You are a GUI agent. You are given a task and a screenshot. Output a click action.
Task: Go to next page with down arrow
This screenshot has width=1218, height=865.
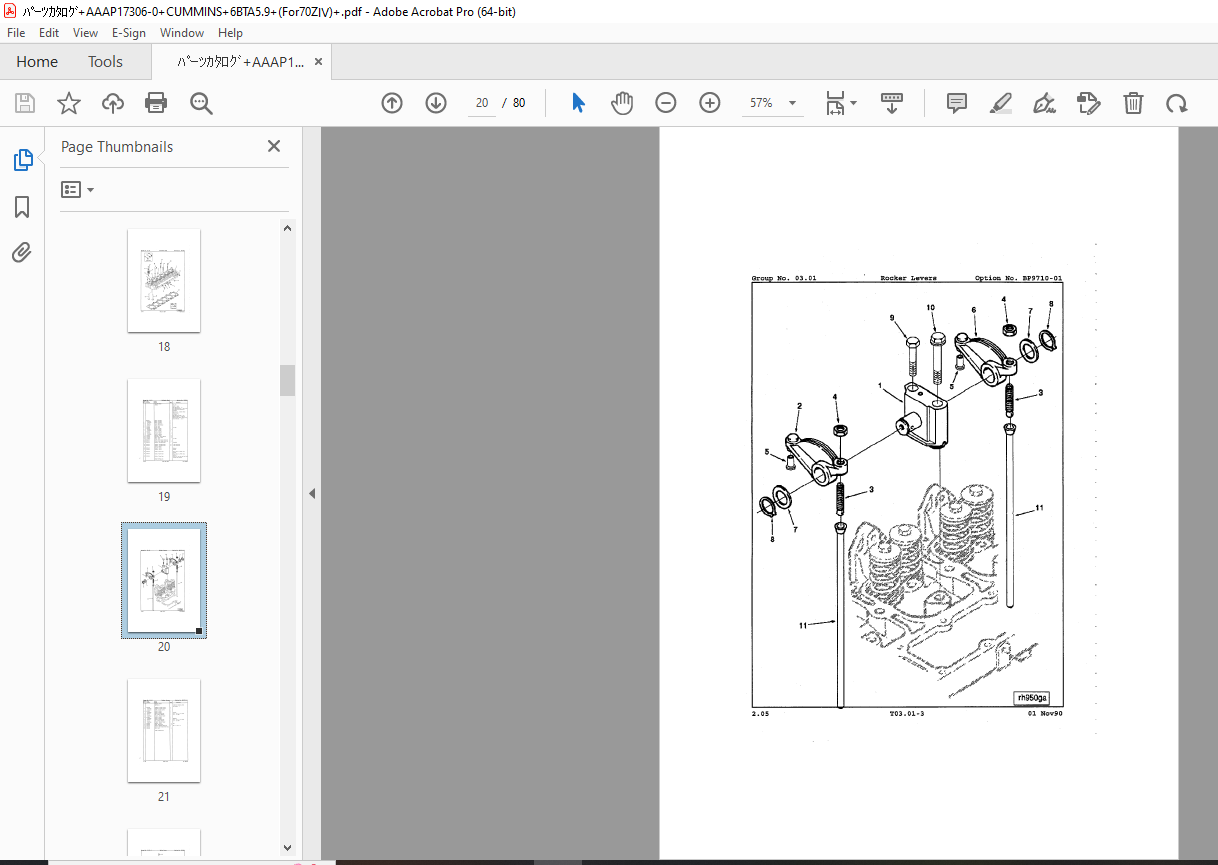click(436, 103)
